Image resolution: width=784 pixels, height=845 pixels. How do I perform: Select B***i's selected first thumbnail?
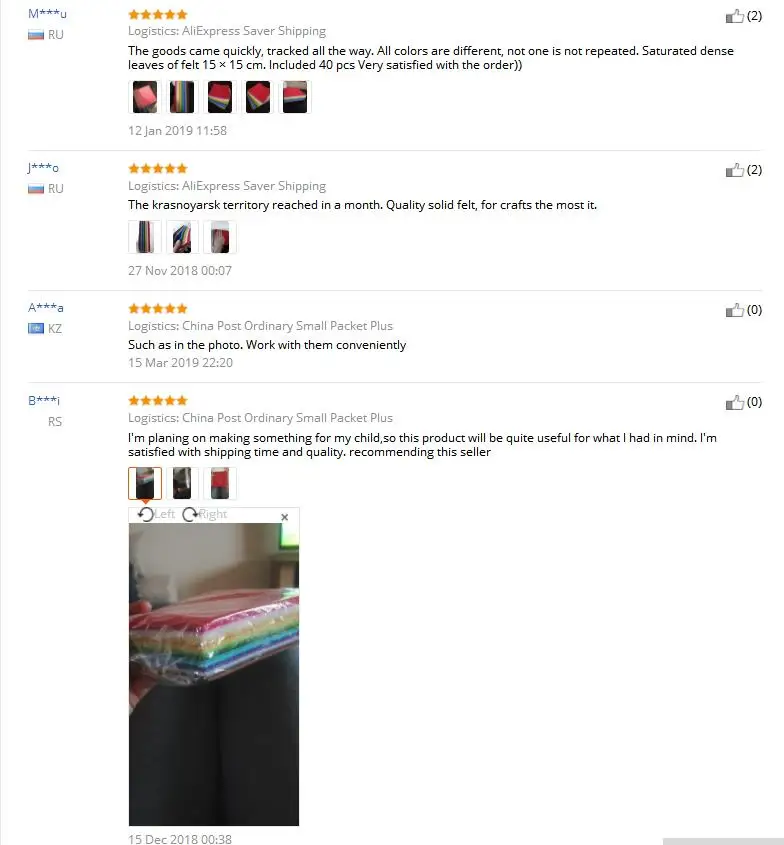[x=145, y=483]
